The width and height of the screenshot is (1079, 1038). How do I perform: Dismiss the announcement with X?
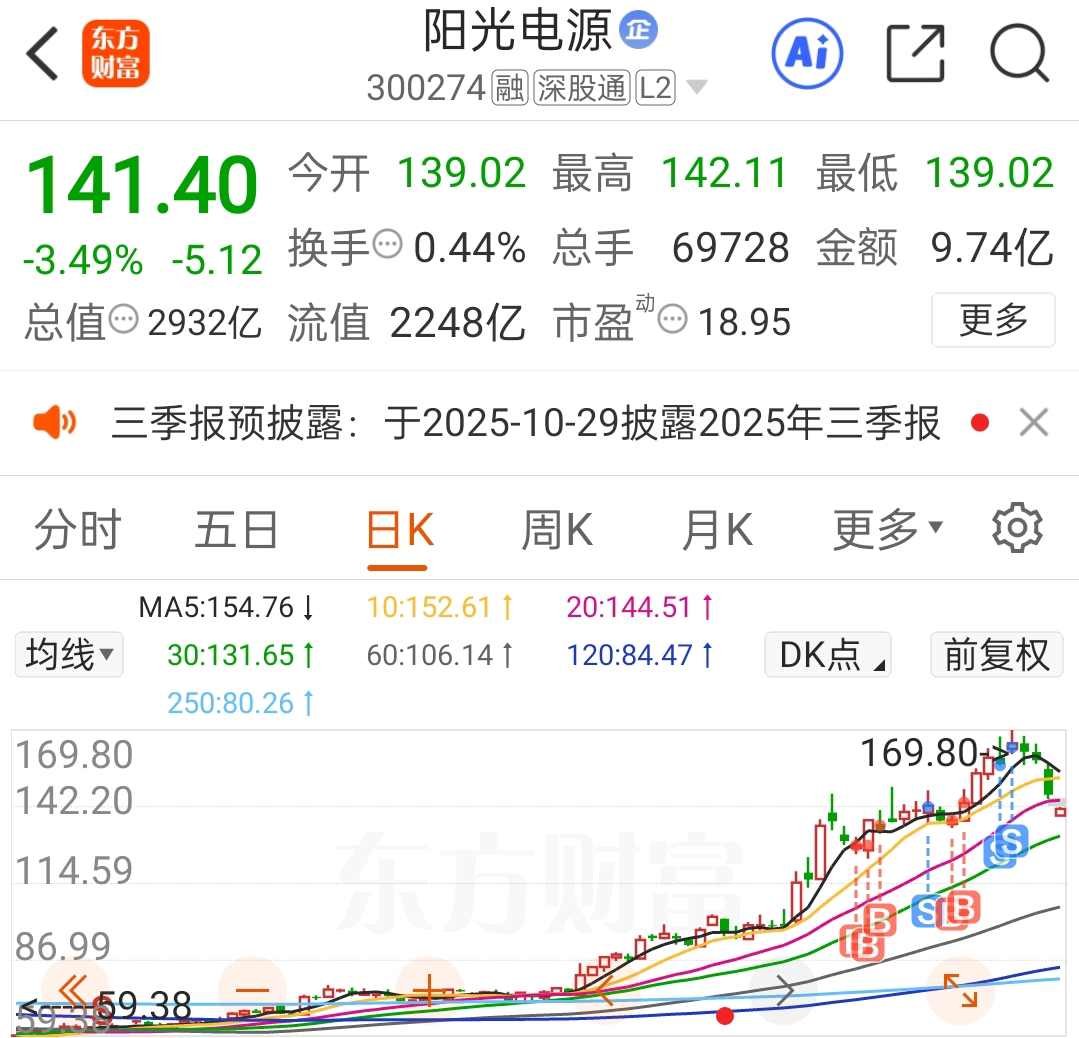tap(1034, 423)
